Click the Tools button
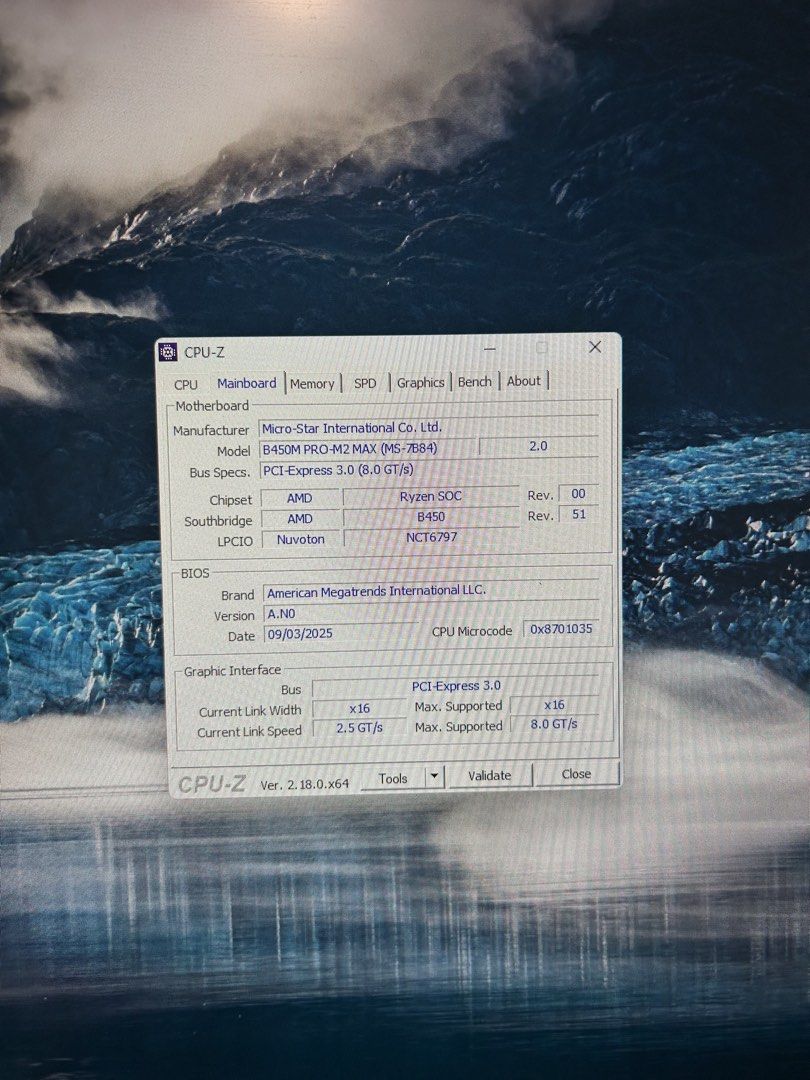 pyautogui.click(x=393, y=778)
